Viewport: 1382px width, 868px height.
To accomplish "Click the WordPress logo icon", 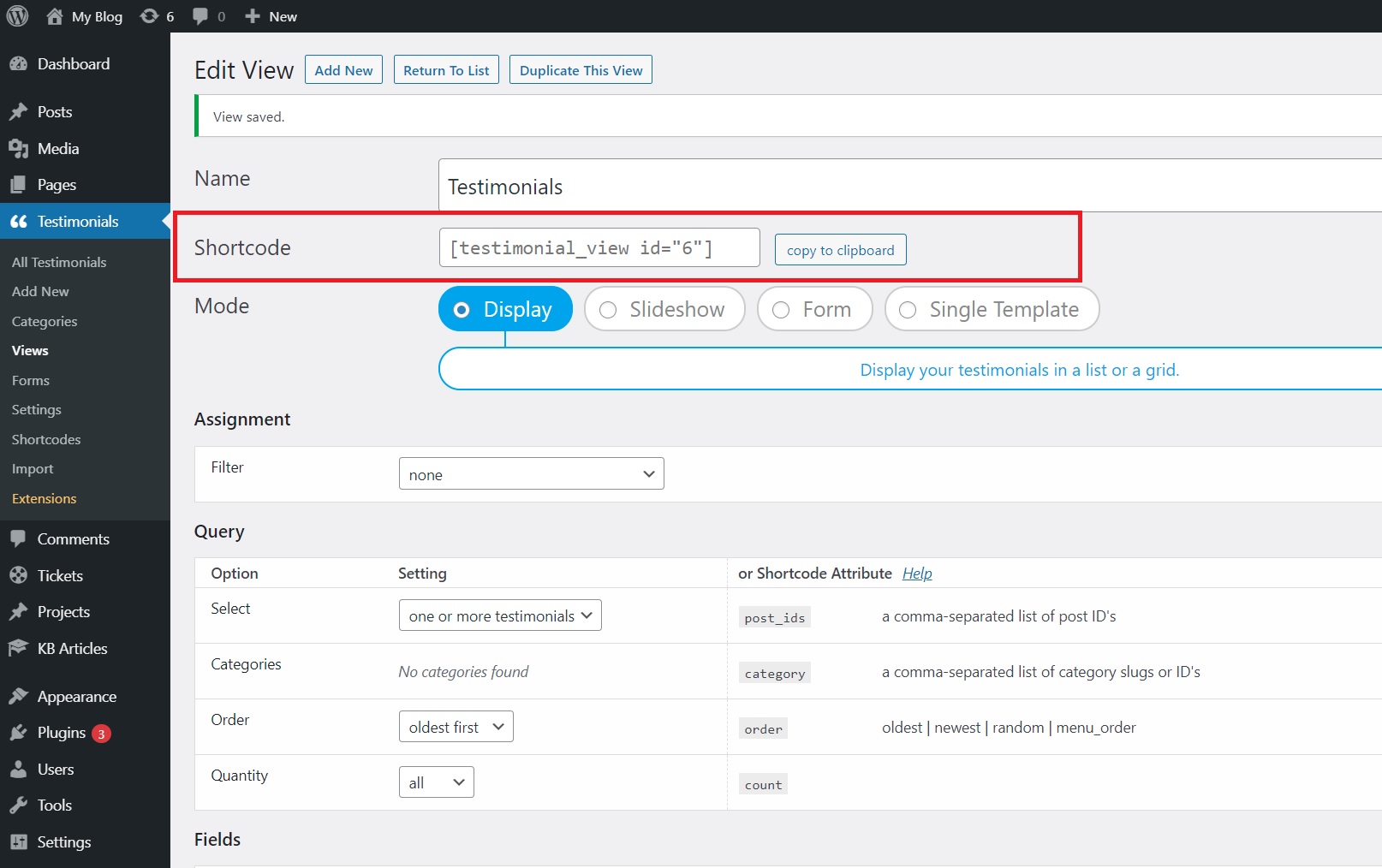I will [17, 16].
